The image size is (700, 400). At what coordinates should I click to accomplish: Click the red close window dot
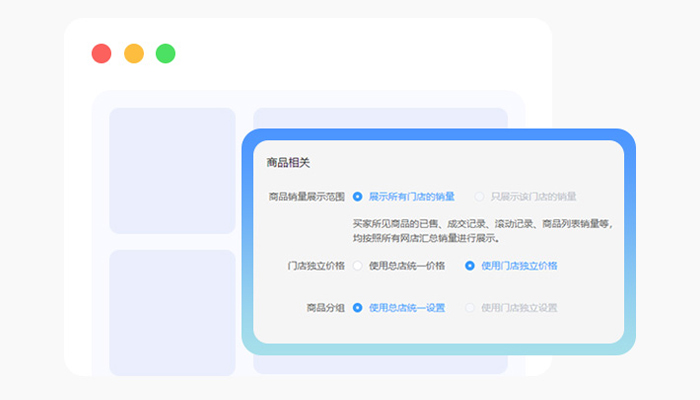pyautogui.click(x=101, y=54)
